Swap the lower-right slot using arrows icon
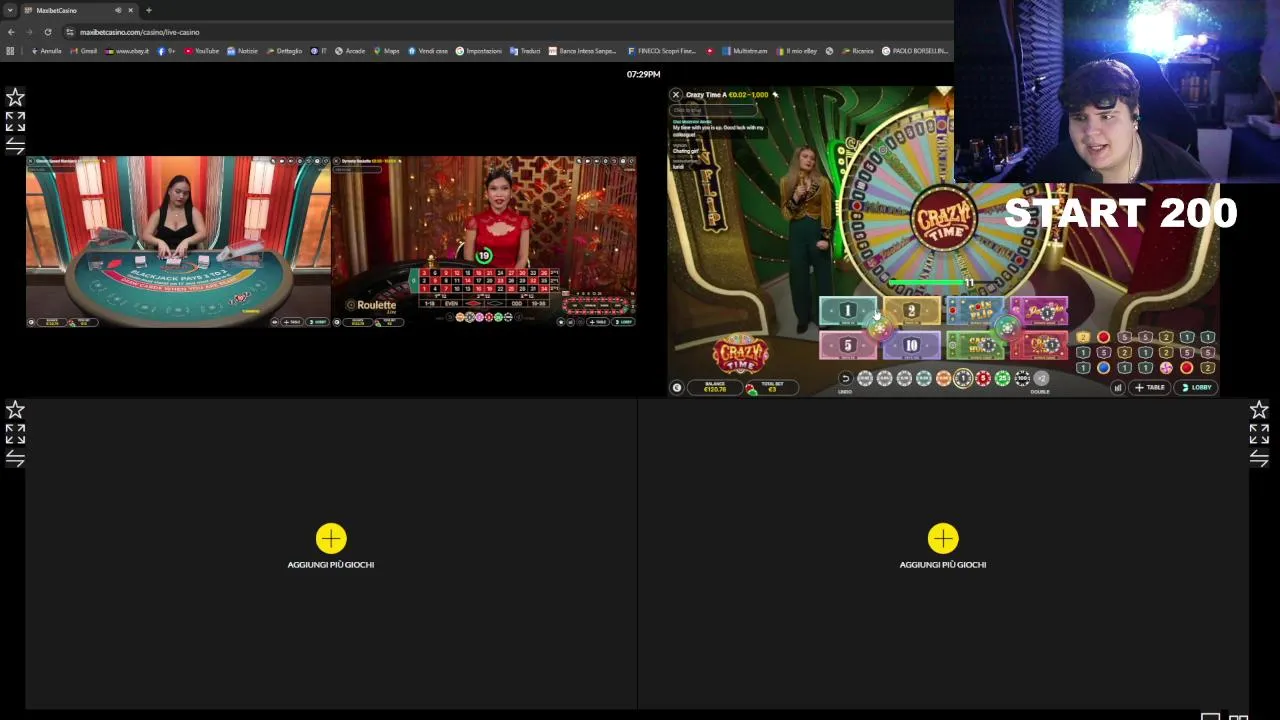The image size is (1280, 720). 1259,458
